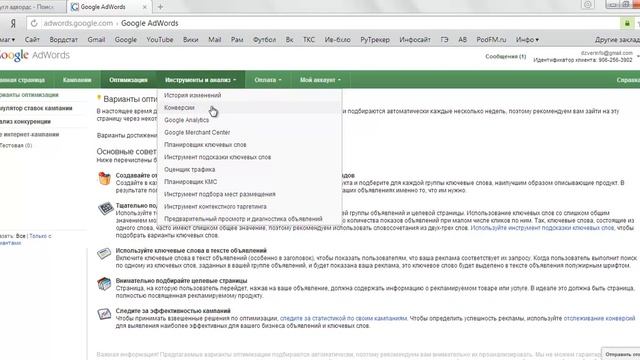Open 'Варианты оптимизации' sidebar link
The image size is (640, 360).
[x=29, y=95]
